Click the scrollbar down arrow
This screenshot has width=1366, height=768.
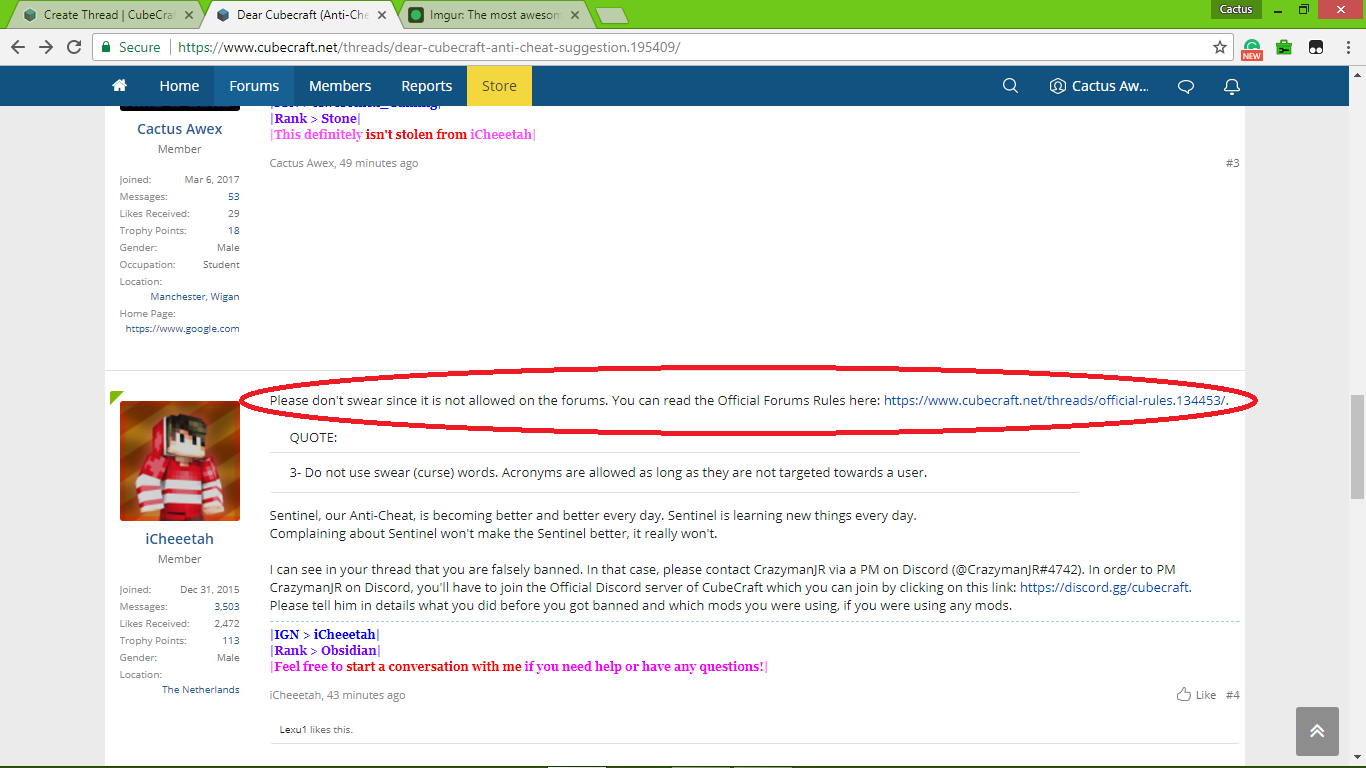[x=1357, y=760]
